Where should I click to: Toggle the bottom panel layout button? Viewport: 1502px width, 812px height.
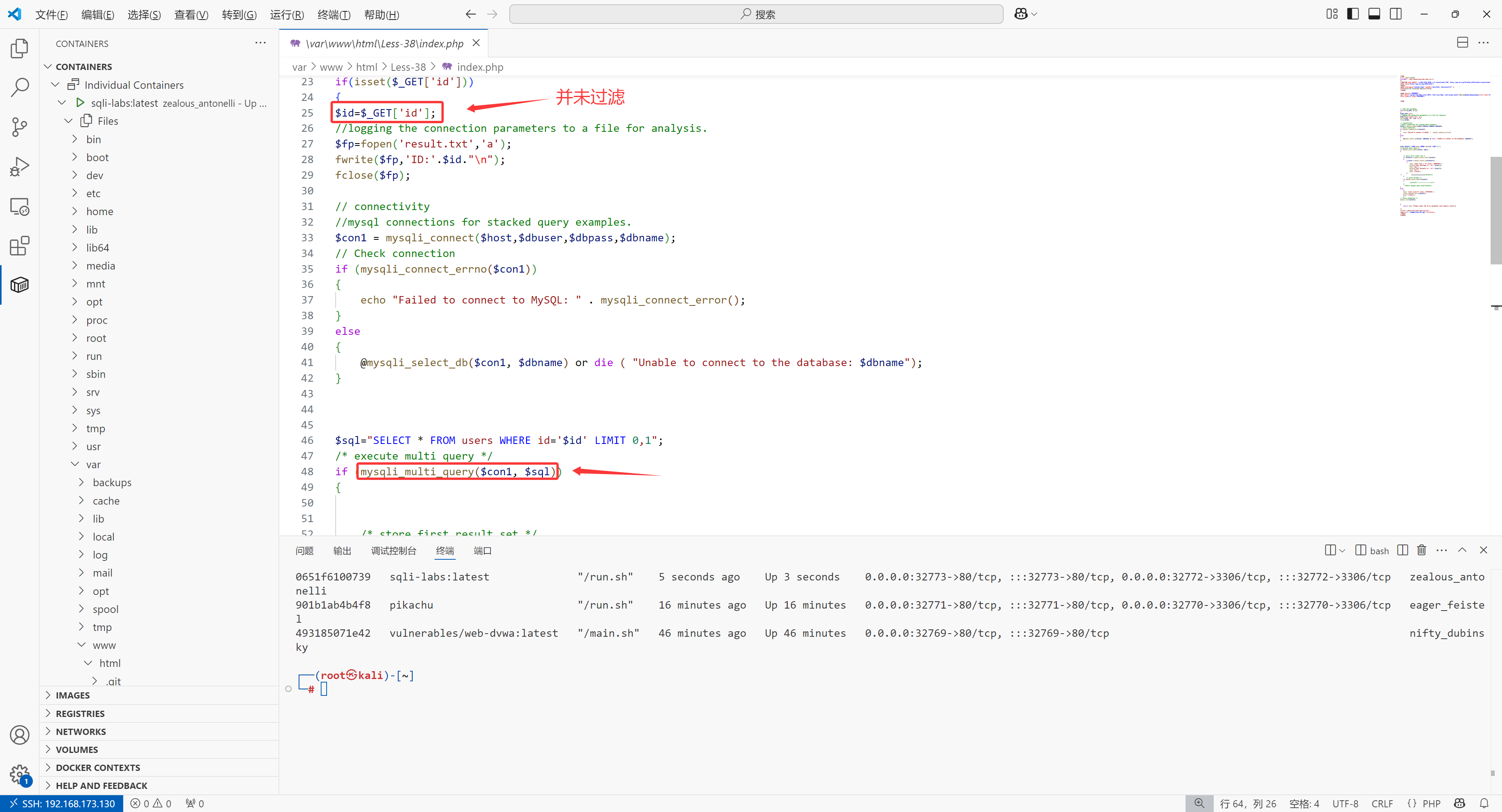(x=1374, y=14)
